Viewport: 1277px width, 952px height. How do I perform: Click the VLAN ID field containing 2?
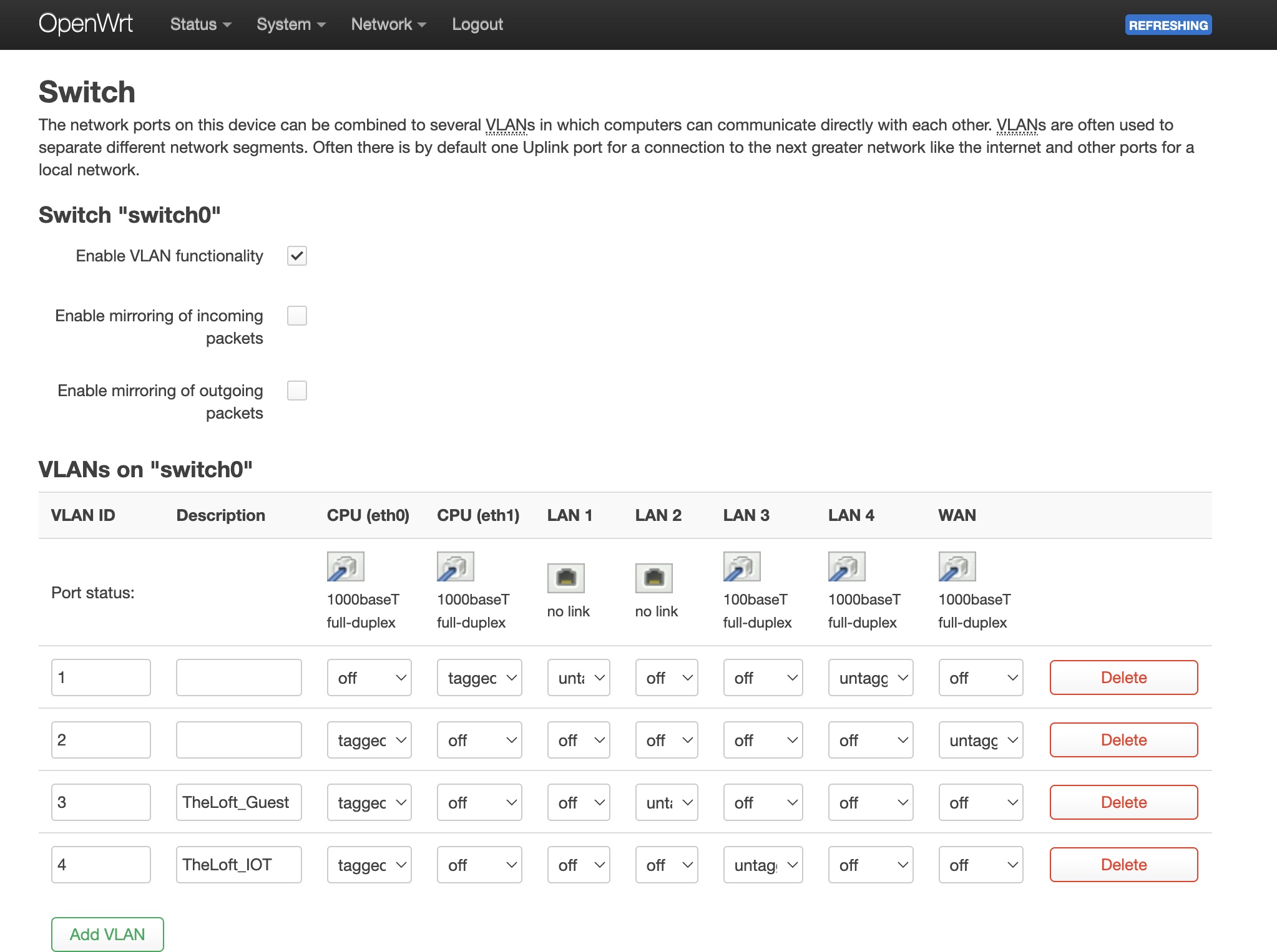pyautogui.click(x=101, y=740)
